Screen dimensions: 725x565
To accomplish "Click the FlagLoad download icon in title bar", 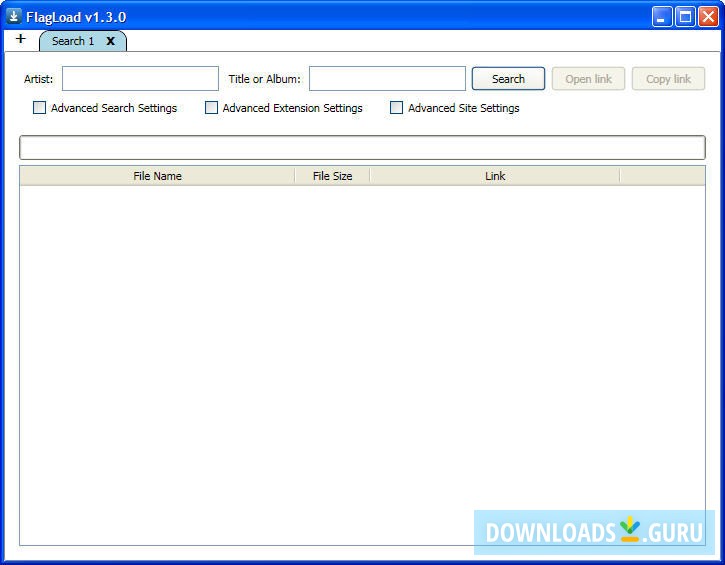I will pos(13,17).
